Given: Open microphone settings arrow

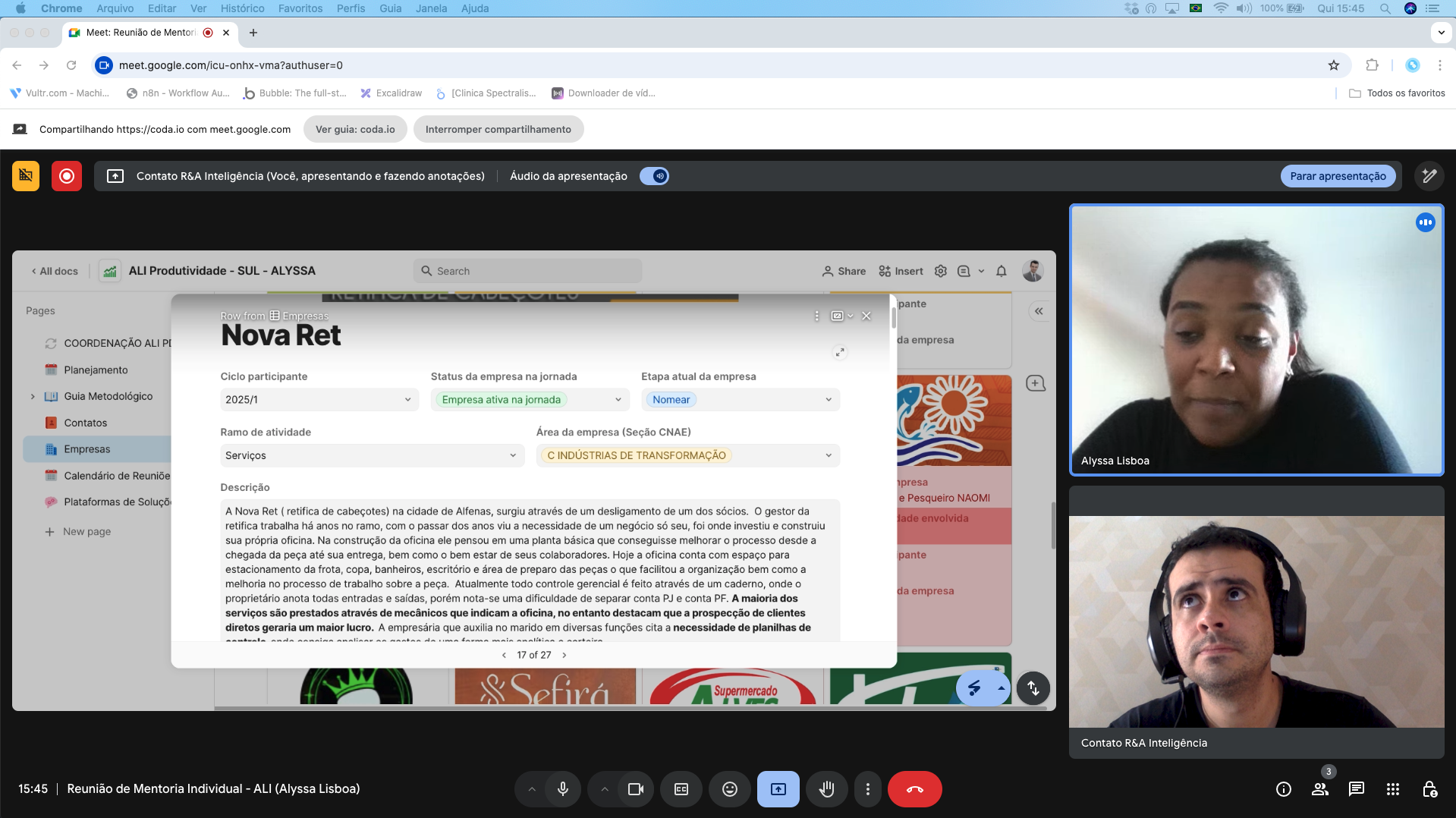Looking at the screenshot, I should pos(532,789).
